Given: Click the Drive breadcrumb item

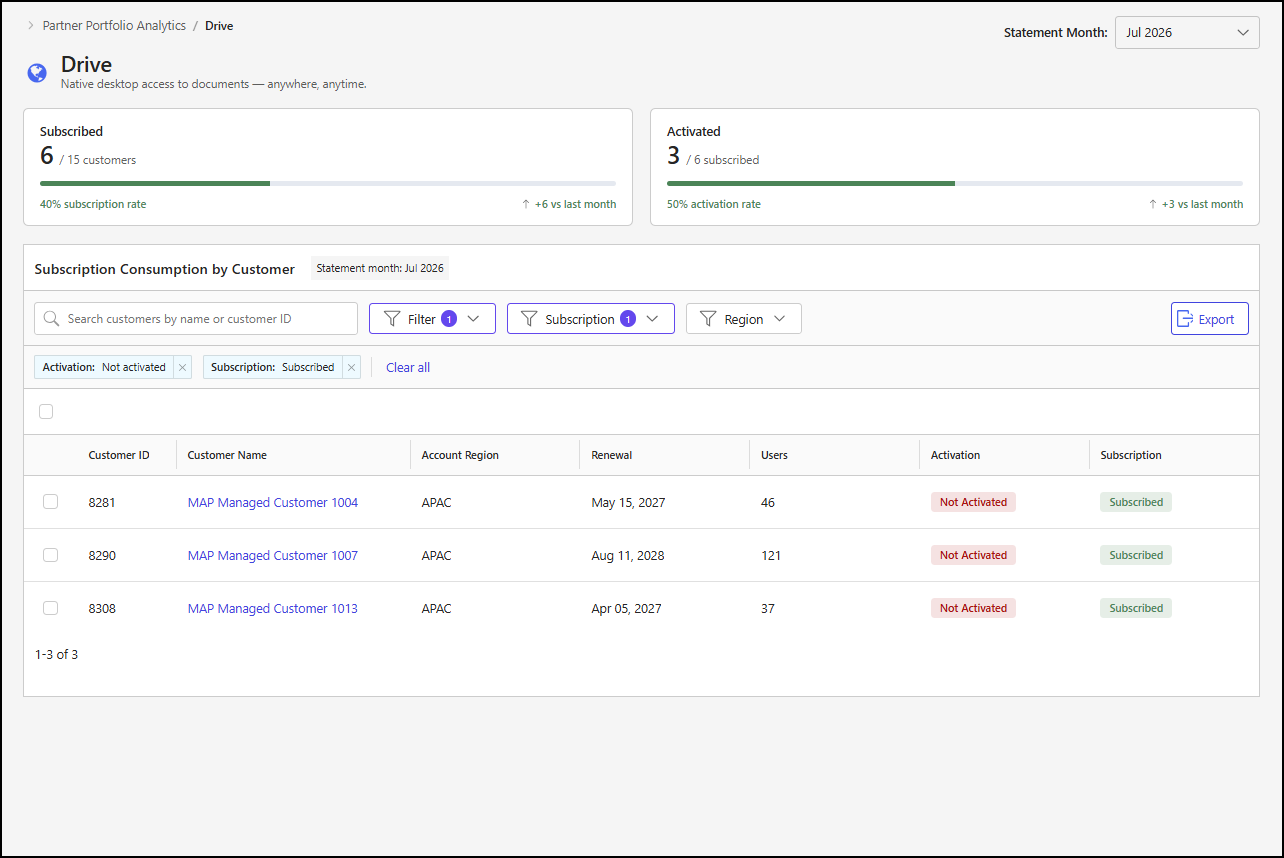Looking at the screenshot, I should (219, 26).
